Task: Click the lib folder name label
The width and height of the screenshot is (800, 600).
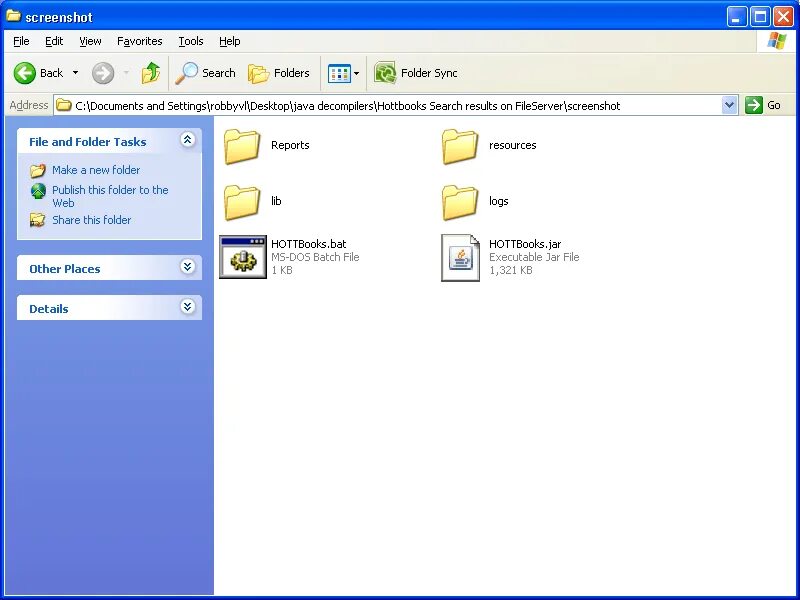Action: click(x=276, y=201)
